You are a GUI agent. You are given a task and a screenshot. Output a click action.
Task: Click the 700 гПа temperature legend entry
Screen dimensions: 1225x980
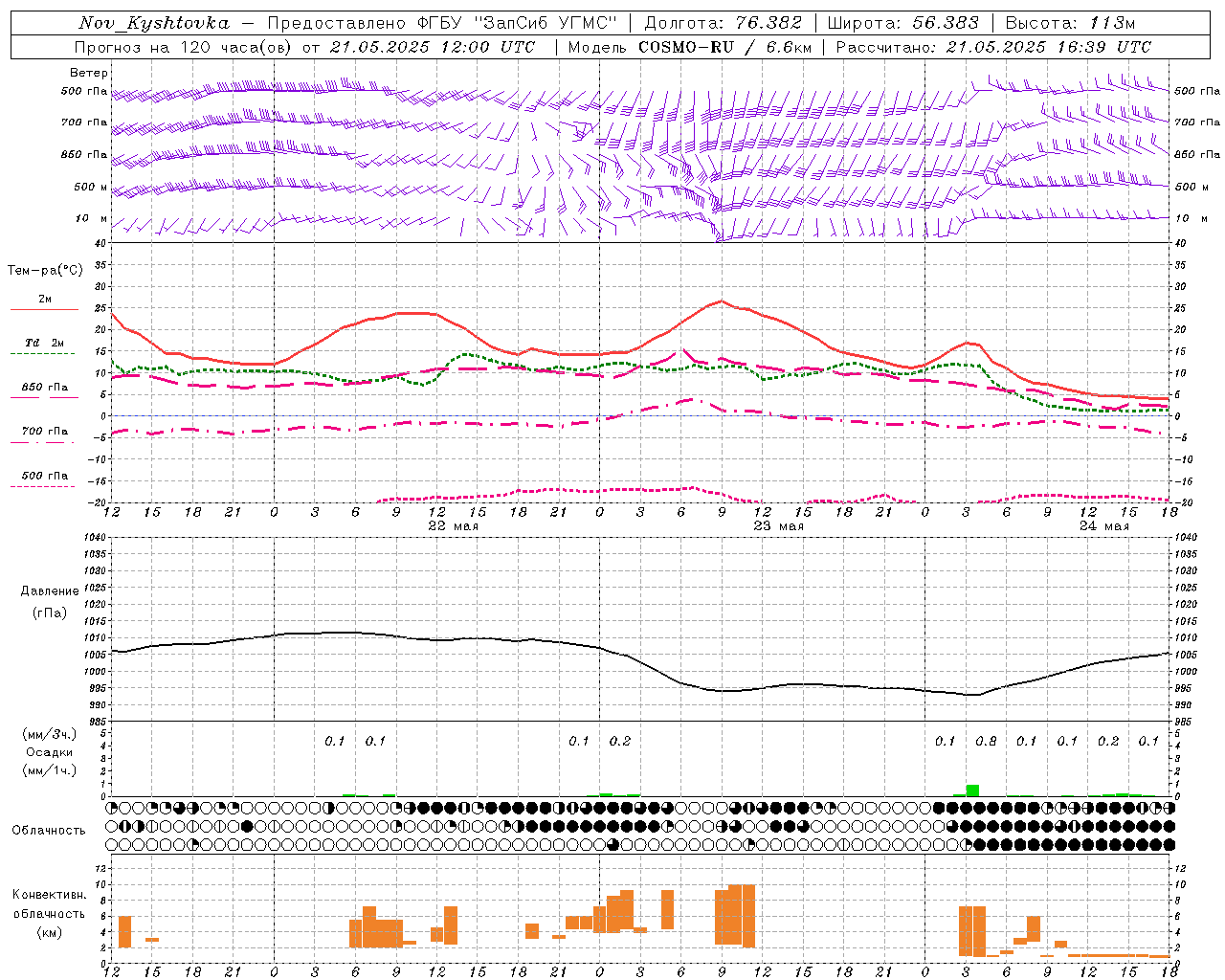[x=44, y=432]
